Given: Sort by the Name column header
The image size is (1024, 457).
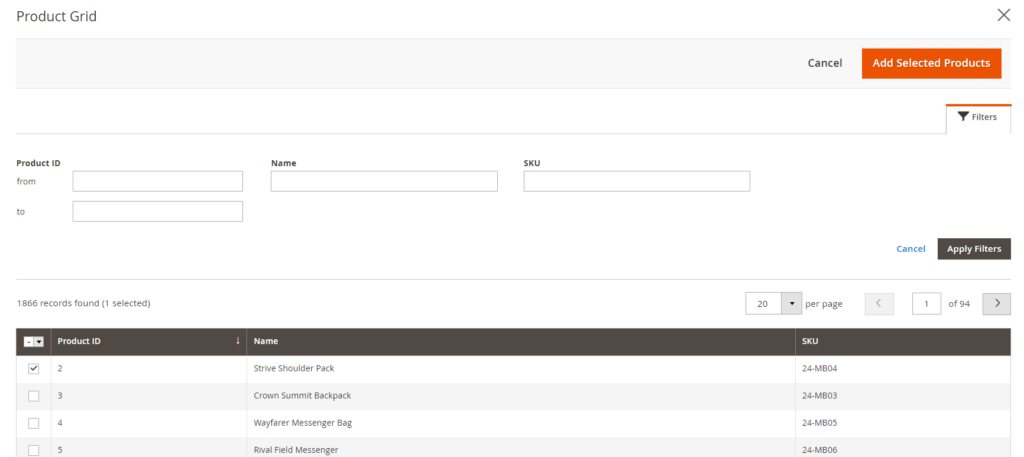Looking at the screenshot, I should 266,342.
